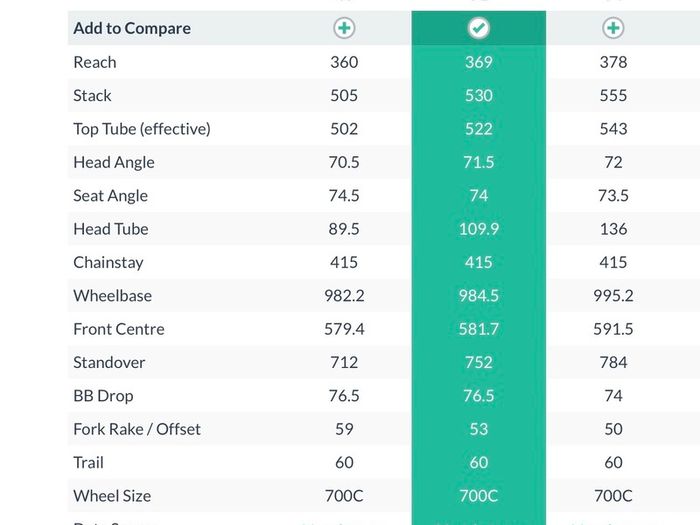This screenshot has height=525, width=700.
Task: Select the Fork Rake / Offset value 53
Action: tap(479, 429)
